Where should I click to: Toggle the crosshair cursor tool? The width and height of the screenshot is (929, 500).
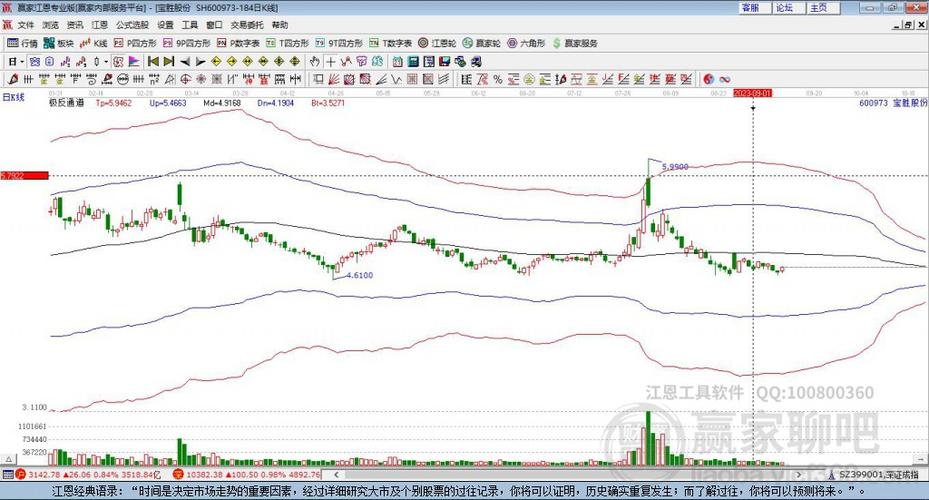pos(331,62)
